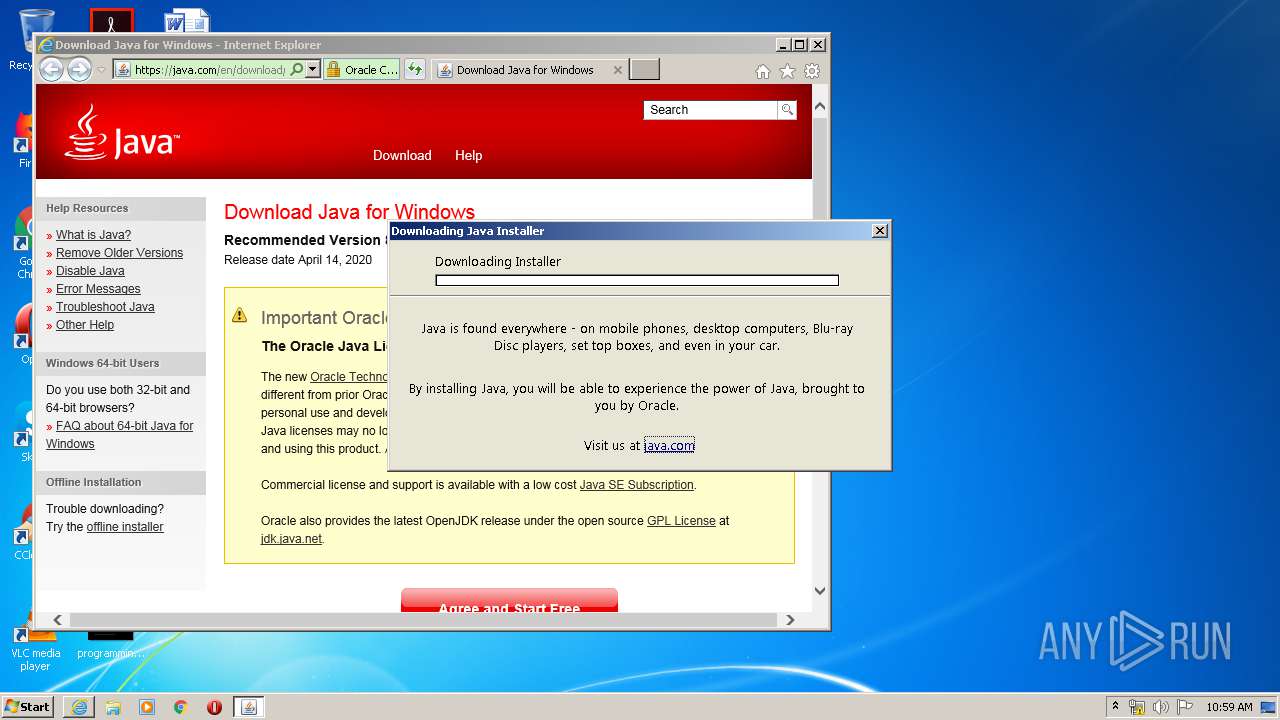Click the search magnifier button on Java page
The height and width of the screenshot is (720, 1280).
tap(787, 110)
